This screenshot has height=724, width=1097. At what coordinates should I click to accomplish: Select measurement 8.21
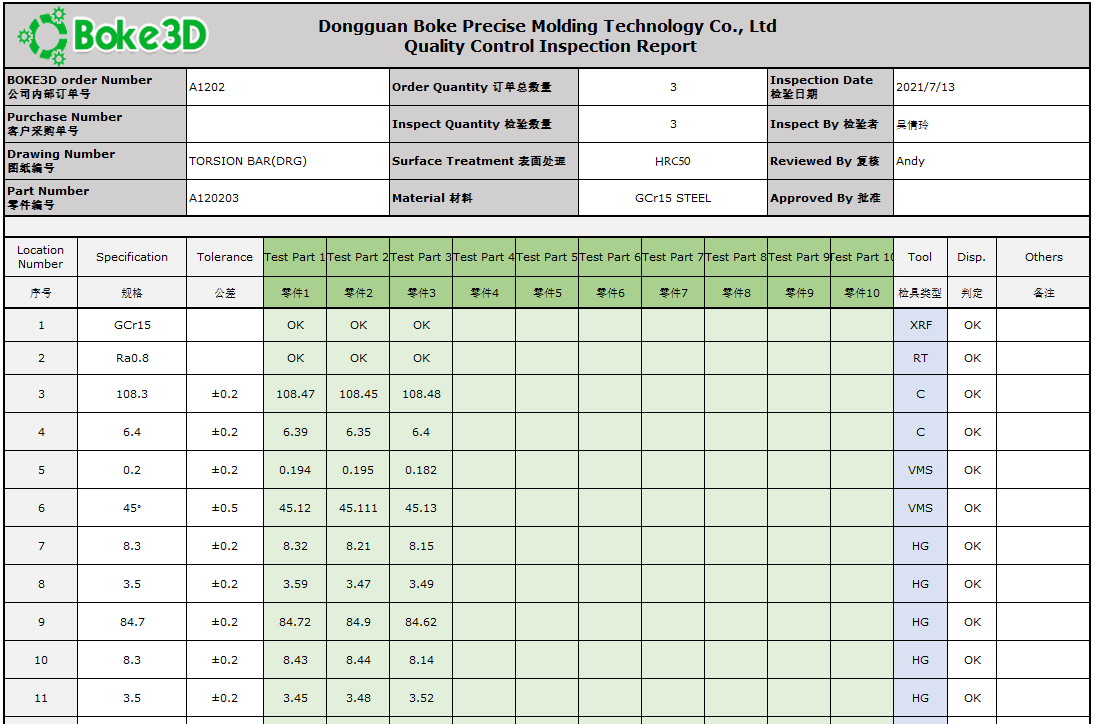[358, 546]
